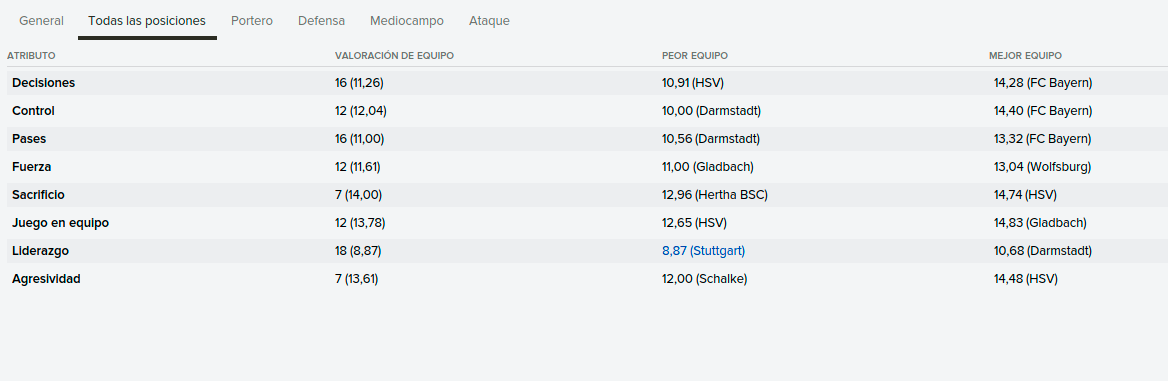The image size is (1168, 381).
Task: Select the Control attribute row
Action: click(x=587, y=111)
